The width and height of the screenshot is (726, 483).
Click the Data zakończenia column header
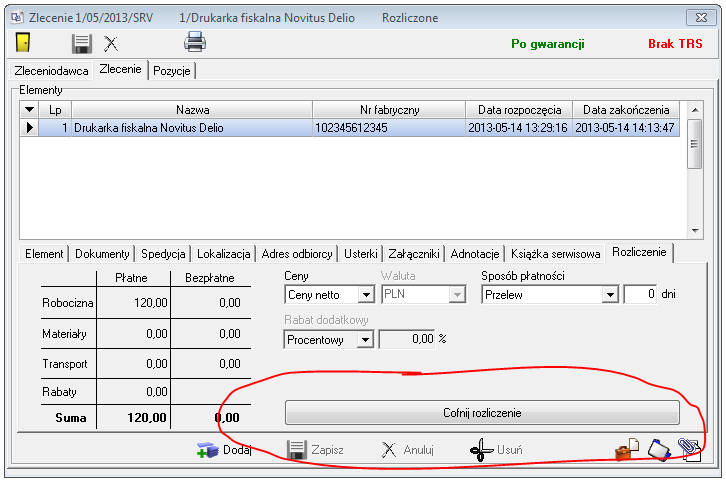626,110
